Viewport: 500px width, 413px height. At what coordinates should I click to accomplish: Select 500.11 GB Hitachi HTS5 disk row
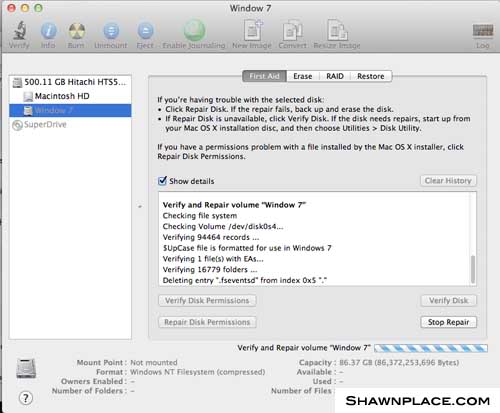70,82
